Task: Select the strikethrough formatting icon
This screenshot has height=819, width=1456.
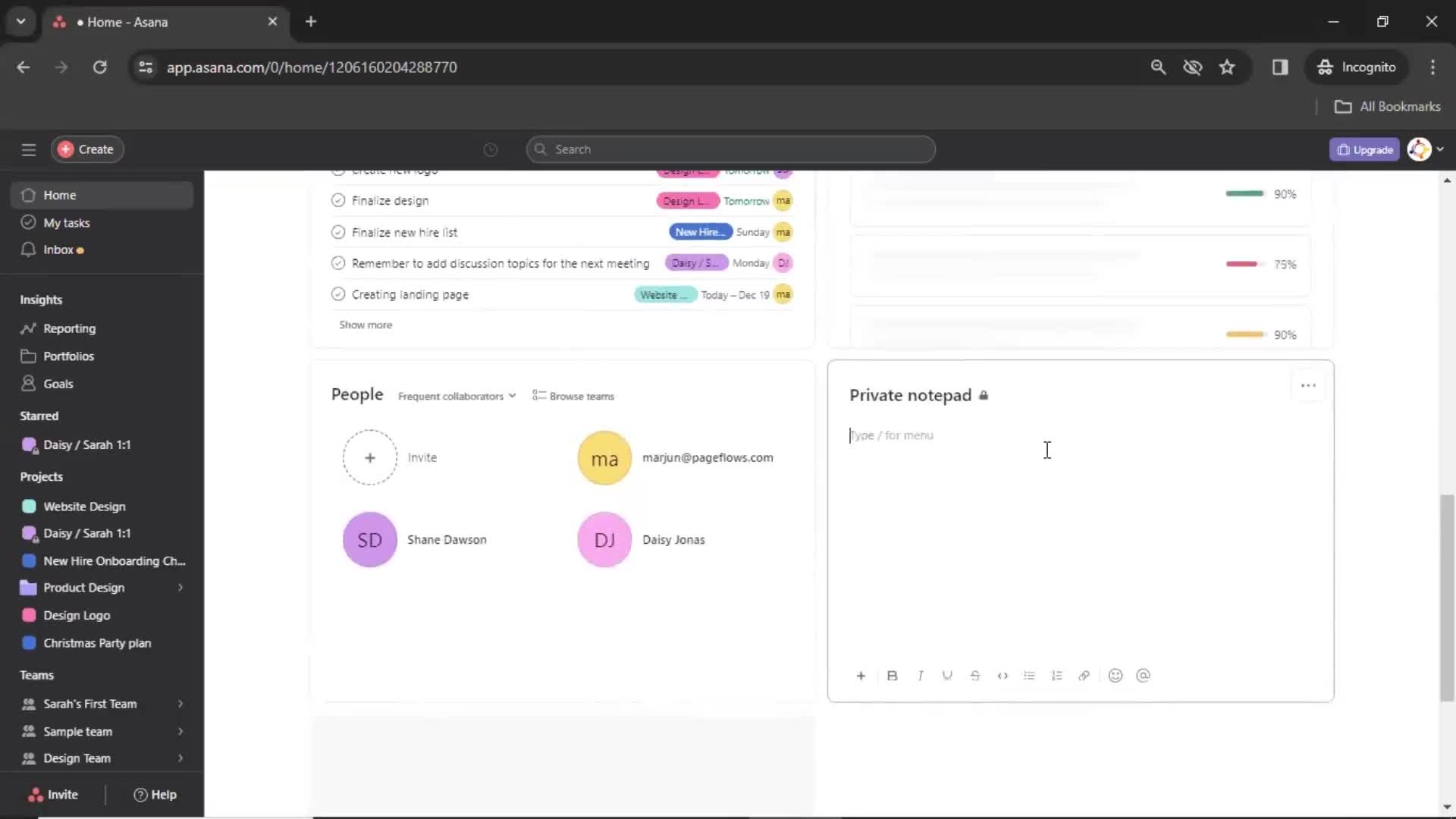Action: click(x=975, y=676)
